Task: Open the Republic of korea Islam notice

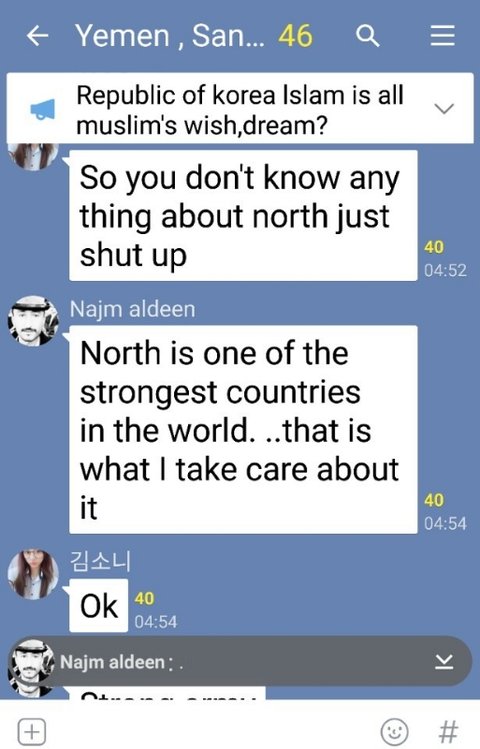Action: (240, 109)
